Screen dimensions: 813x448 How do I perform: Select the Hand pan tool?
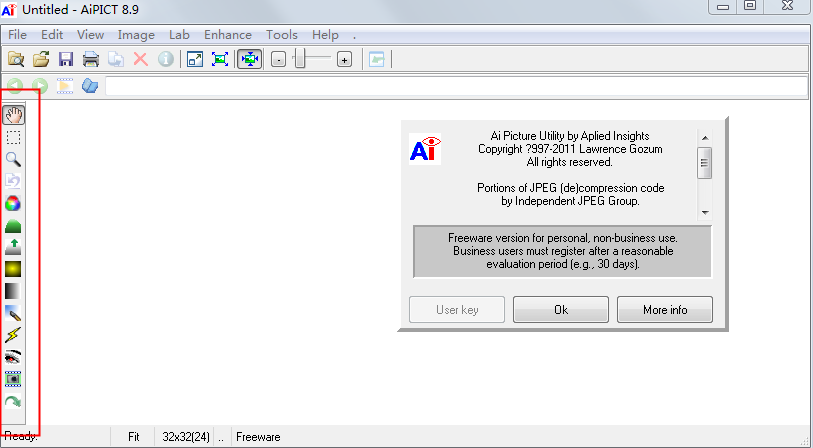tap(13, 115)
